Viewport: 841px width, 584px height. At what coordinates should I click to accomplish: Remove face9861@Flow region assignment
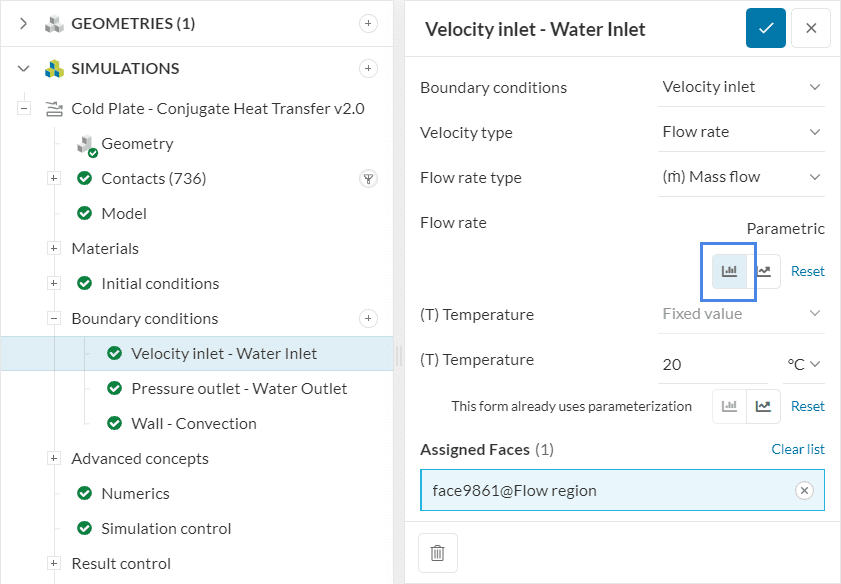[x=804, y=490]
